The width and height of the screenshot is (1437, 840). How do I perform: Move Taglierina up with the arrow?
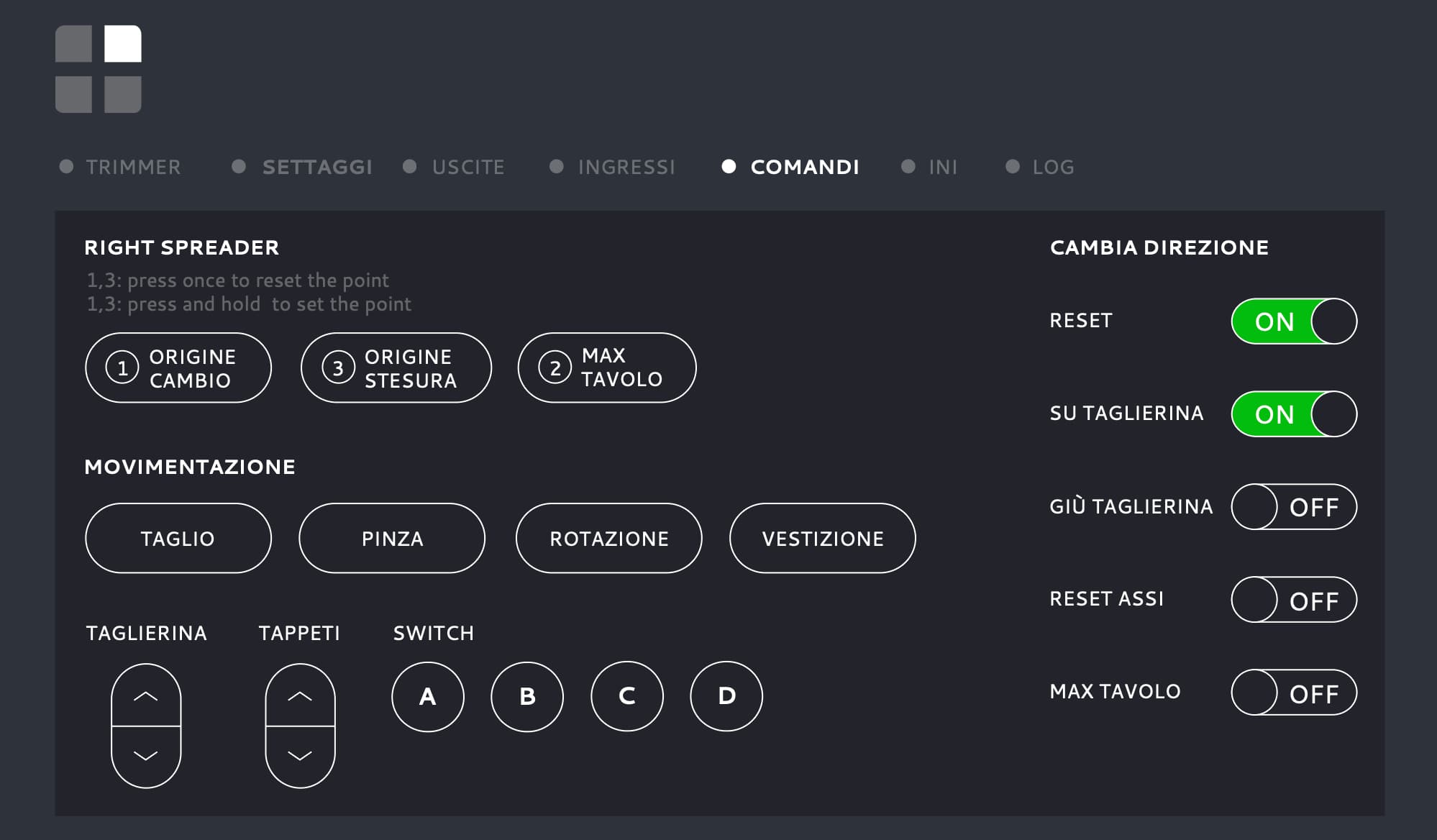click(x=146, y=695)
